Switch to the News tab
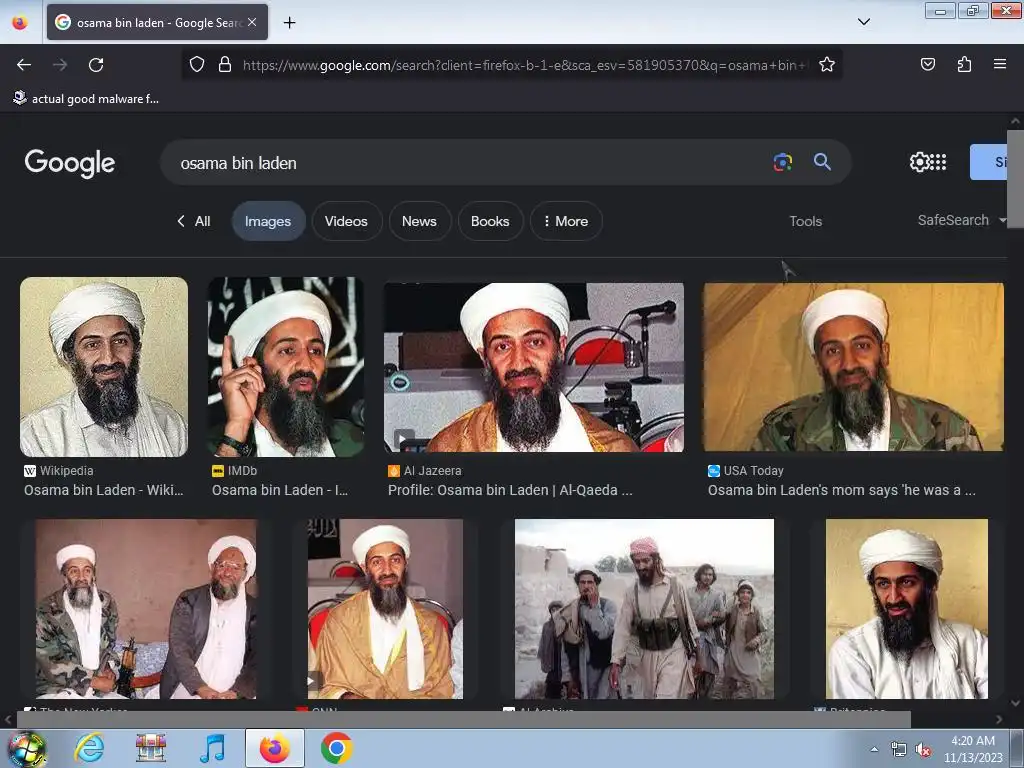 click(x=419, y=221)
